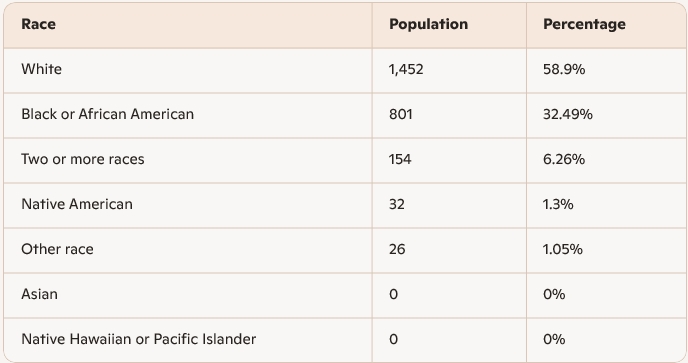Click the Two or more races cell
This screenshot has width=688, height=363.
tap(82, 159)
